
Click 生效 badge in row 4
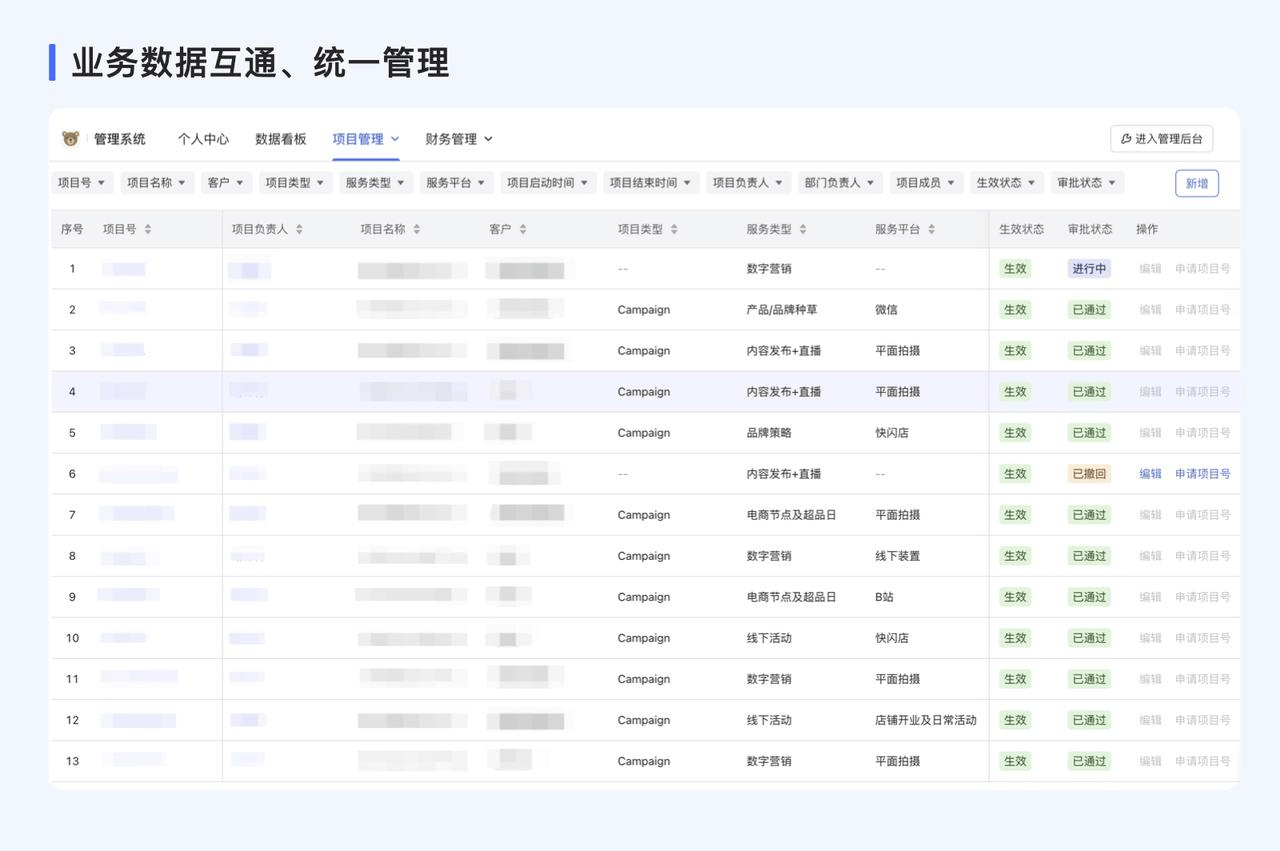point(1015,392)
